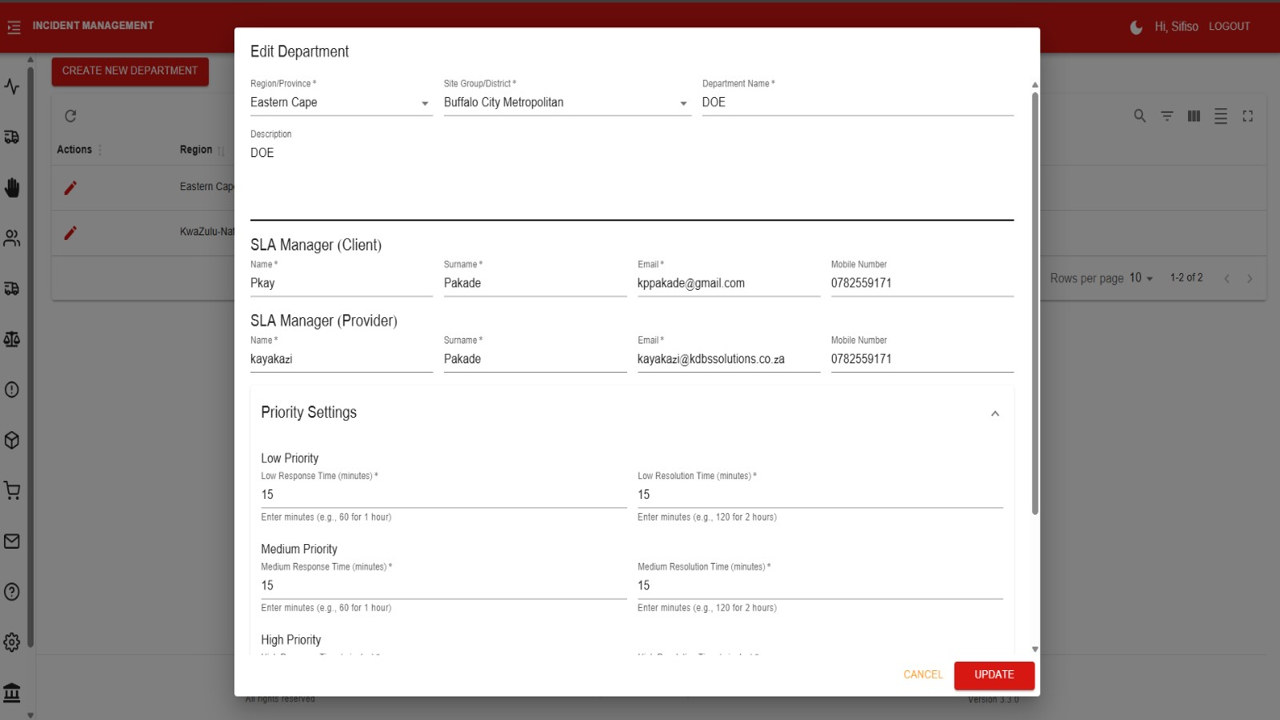The width and height of the screenshot is (1280, 720).
Task: Open the raised hand icon in sidebar
Action: (x=12, y=187)
